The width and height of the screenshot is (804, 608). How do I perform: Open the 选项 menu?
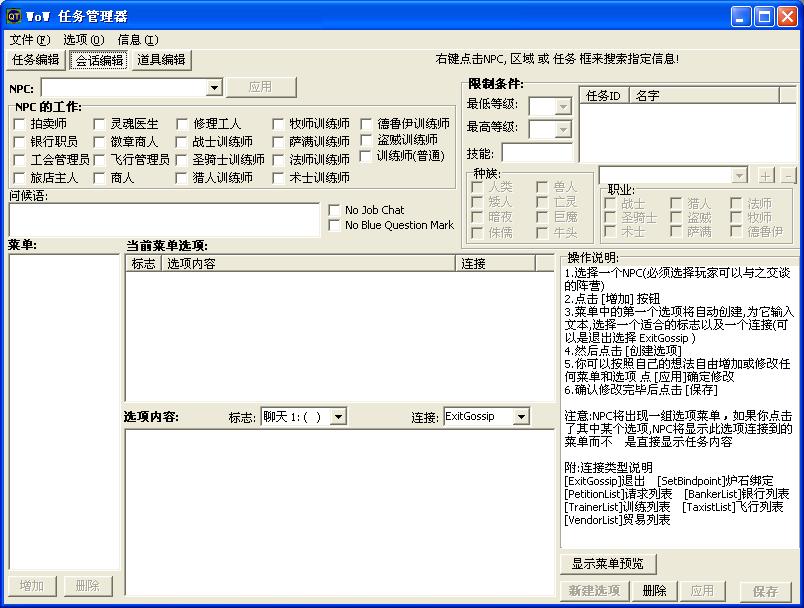(83, 40)
